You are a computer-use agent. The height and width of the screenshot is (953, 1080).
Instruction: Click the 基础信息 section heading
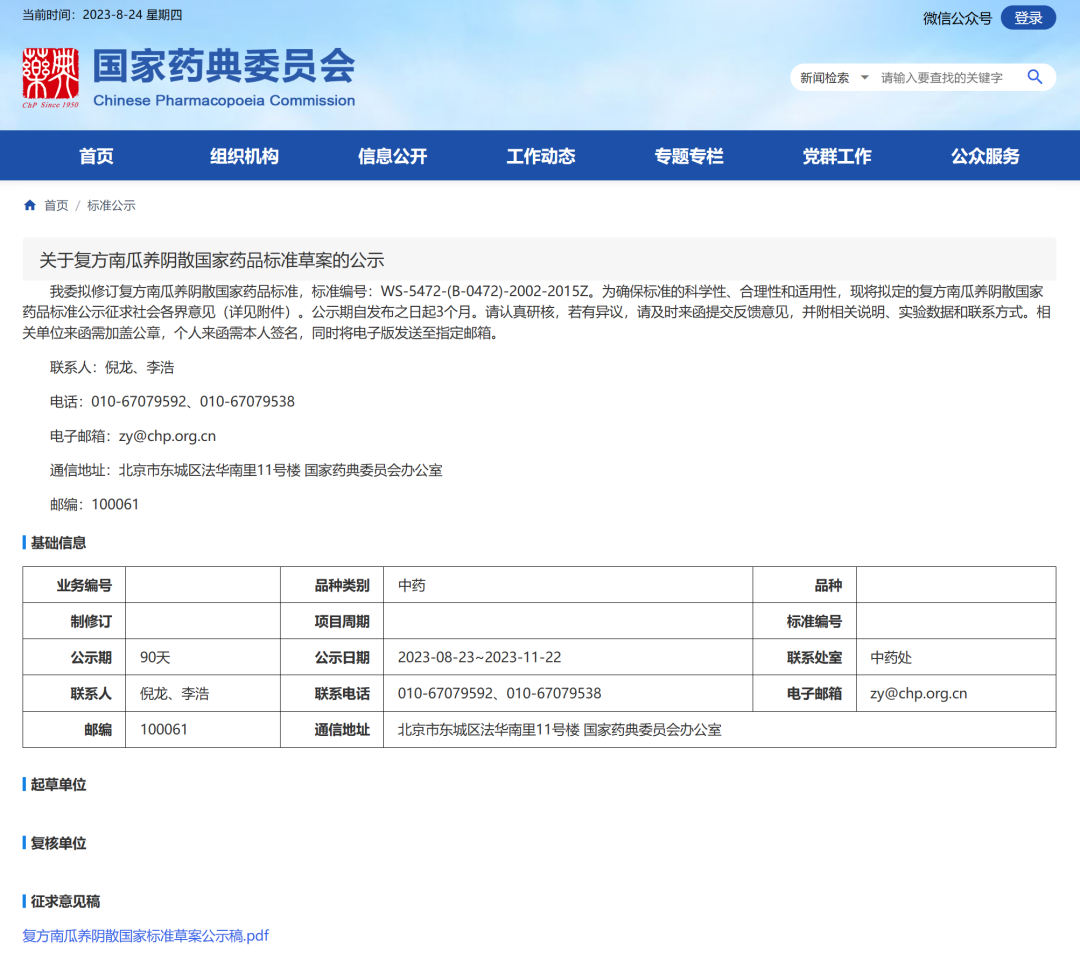tap(58, 543)
